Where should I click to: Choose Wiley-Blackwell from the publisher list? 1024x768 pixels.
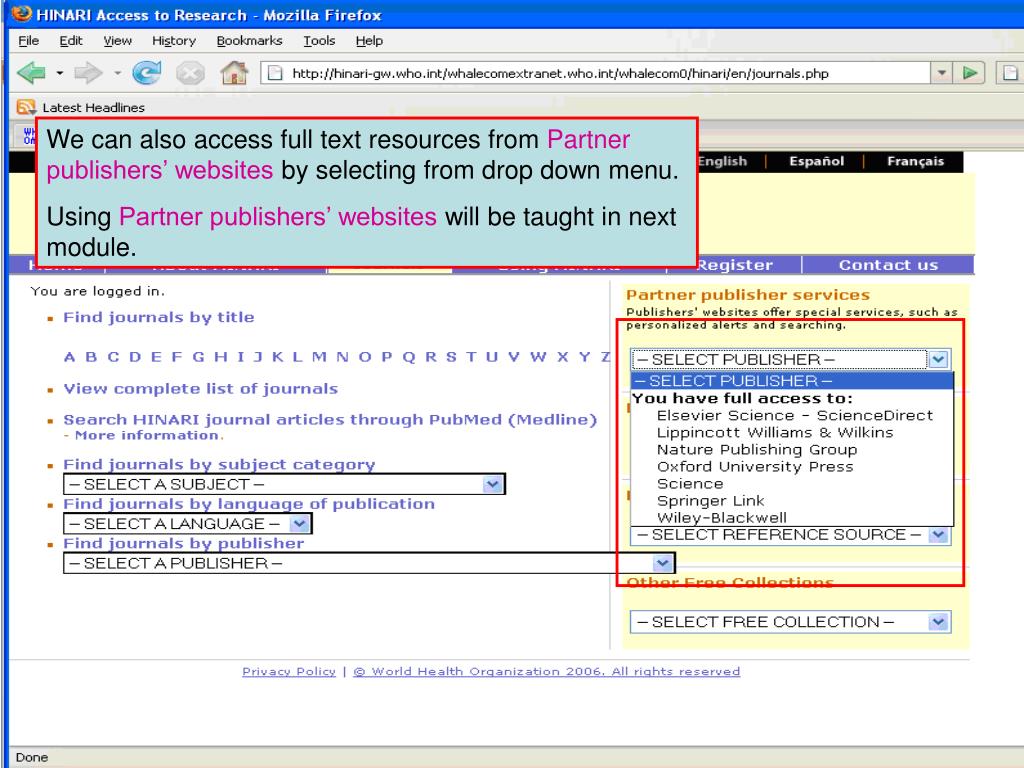coord(722,517)
